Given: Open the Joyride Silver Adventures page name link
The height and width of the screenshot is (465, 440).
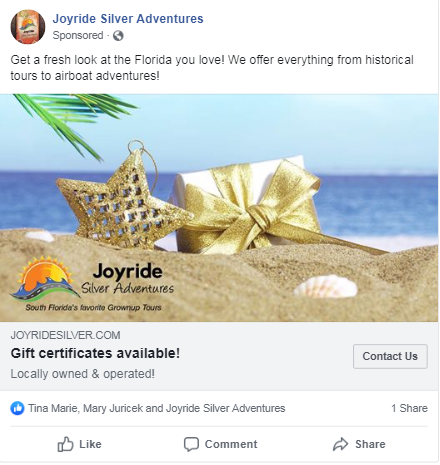Looking at the screenshot, I should 128,19.
